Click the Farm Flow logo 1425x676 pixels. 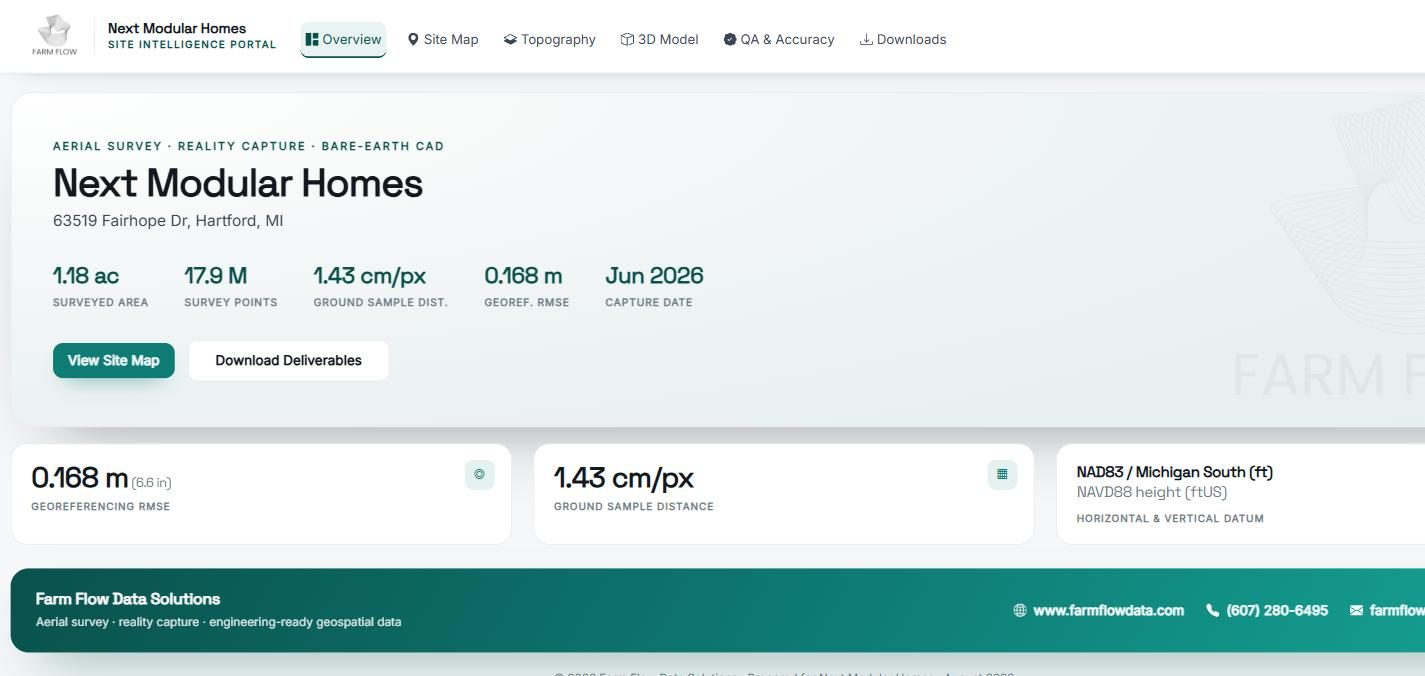(x=55, y=36)
